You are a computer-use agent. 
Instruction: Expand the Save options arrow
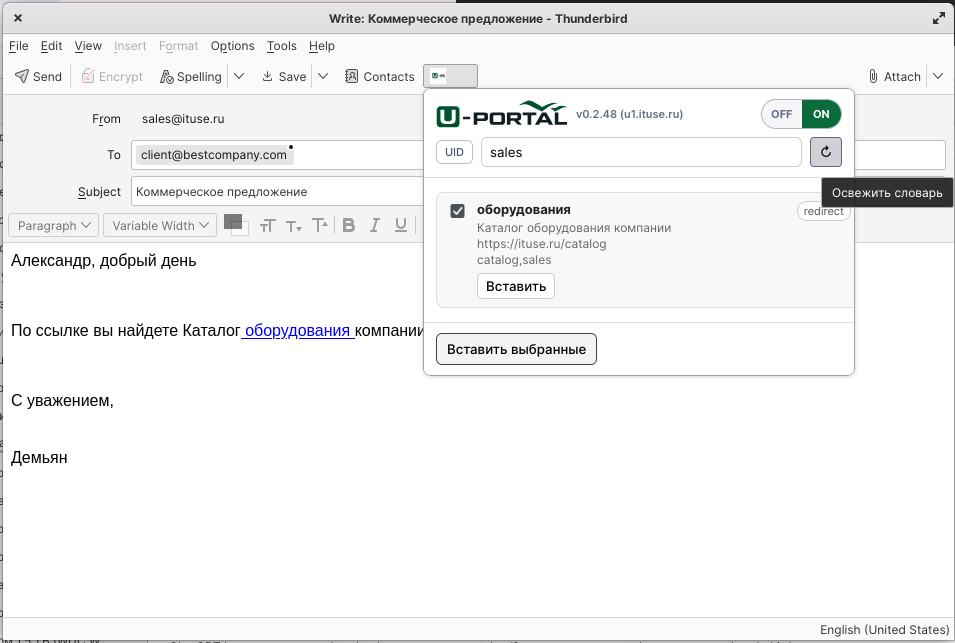323,76
